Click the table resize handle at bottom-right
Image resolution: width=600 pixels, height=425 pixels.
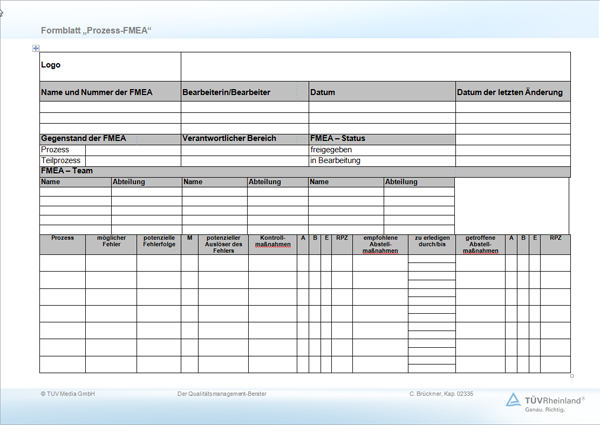[x=572, y=376]
